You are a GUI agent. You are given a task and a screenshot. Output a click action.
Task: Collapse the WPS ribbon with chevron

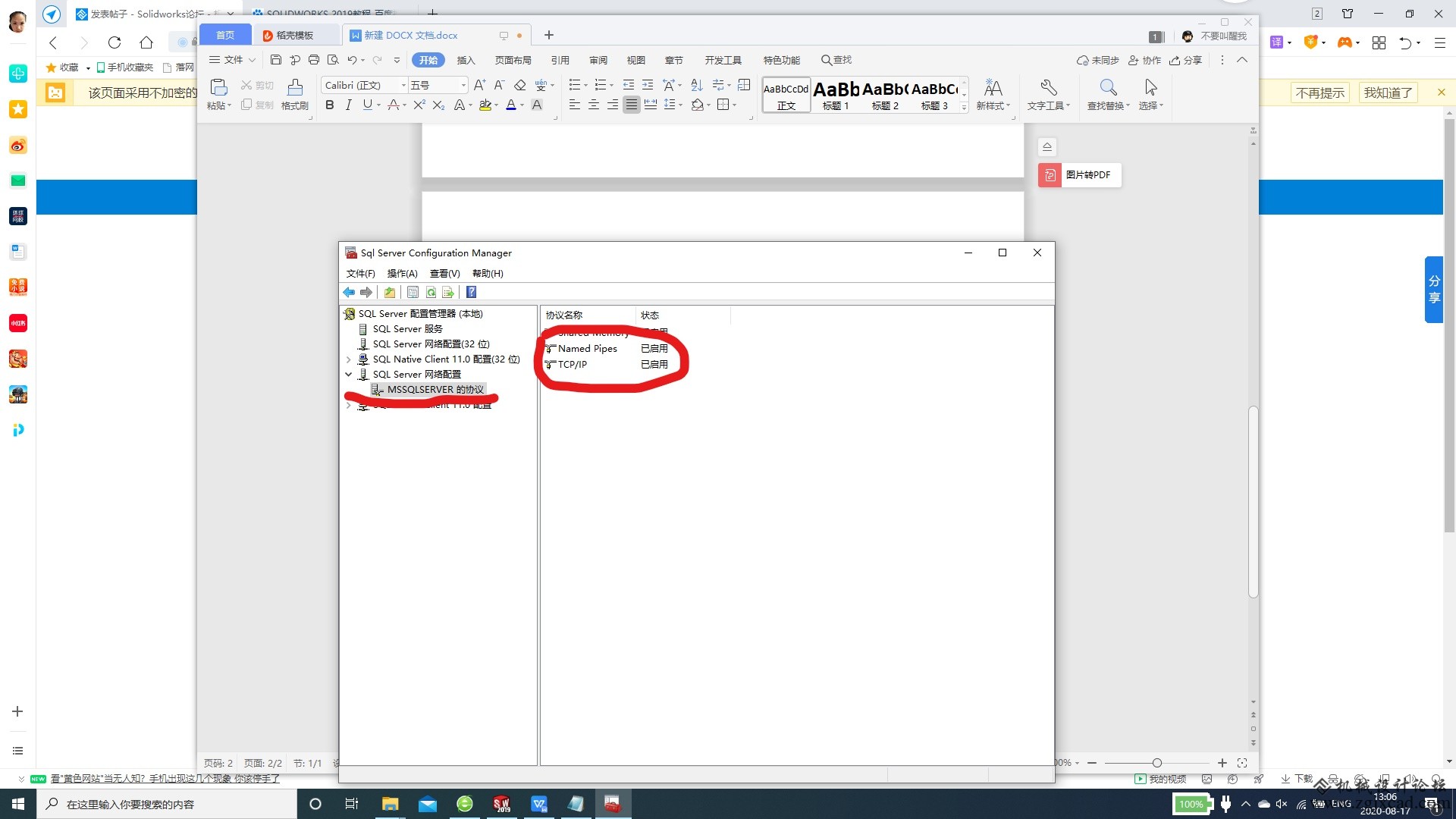pyautogui.click(x=1242, y=60)
